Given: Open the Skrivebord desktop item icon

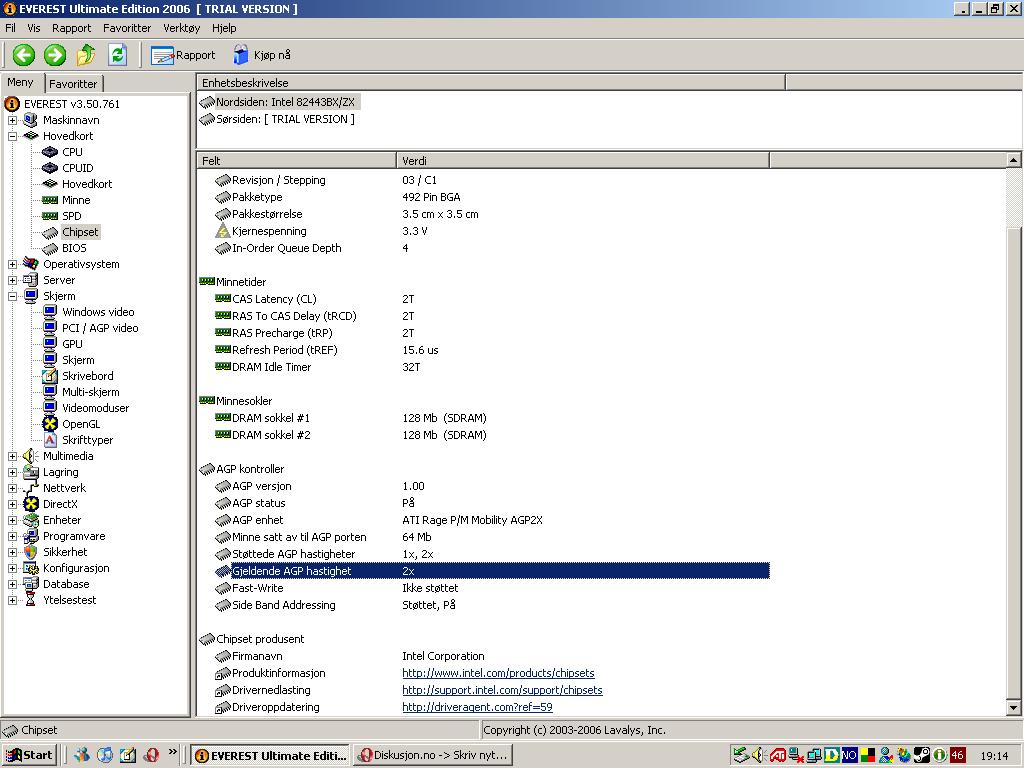Looking at the screenshot, I should coord(50,376).
